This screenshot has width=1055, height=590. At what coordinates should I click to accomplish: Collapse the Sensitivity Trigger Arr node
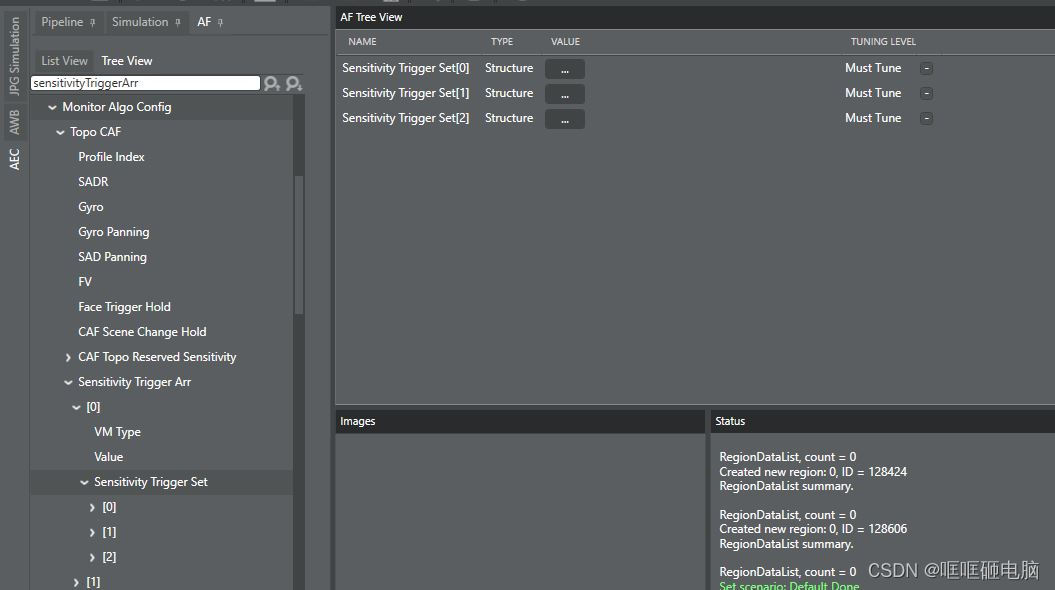click(x=68, y=382)
